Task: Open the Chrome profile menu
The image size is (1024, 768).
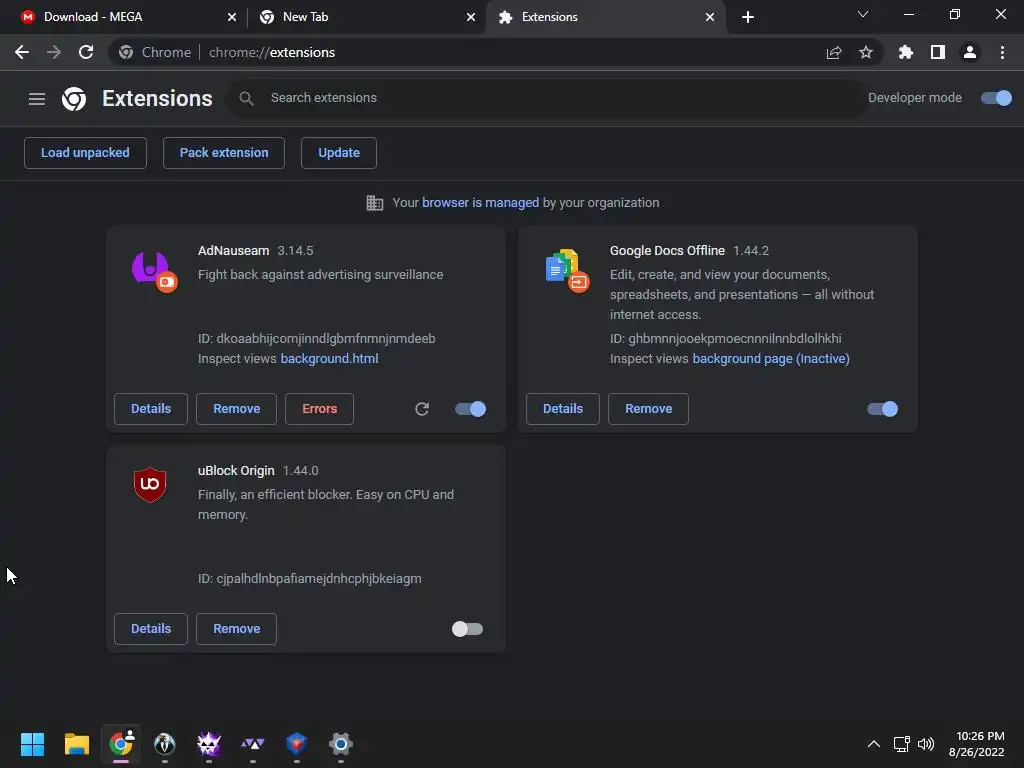Action: click(x=970, y=52)
